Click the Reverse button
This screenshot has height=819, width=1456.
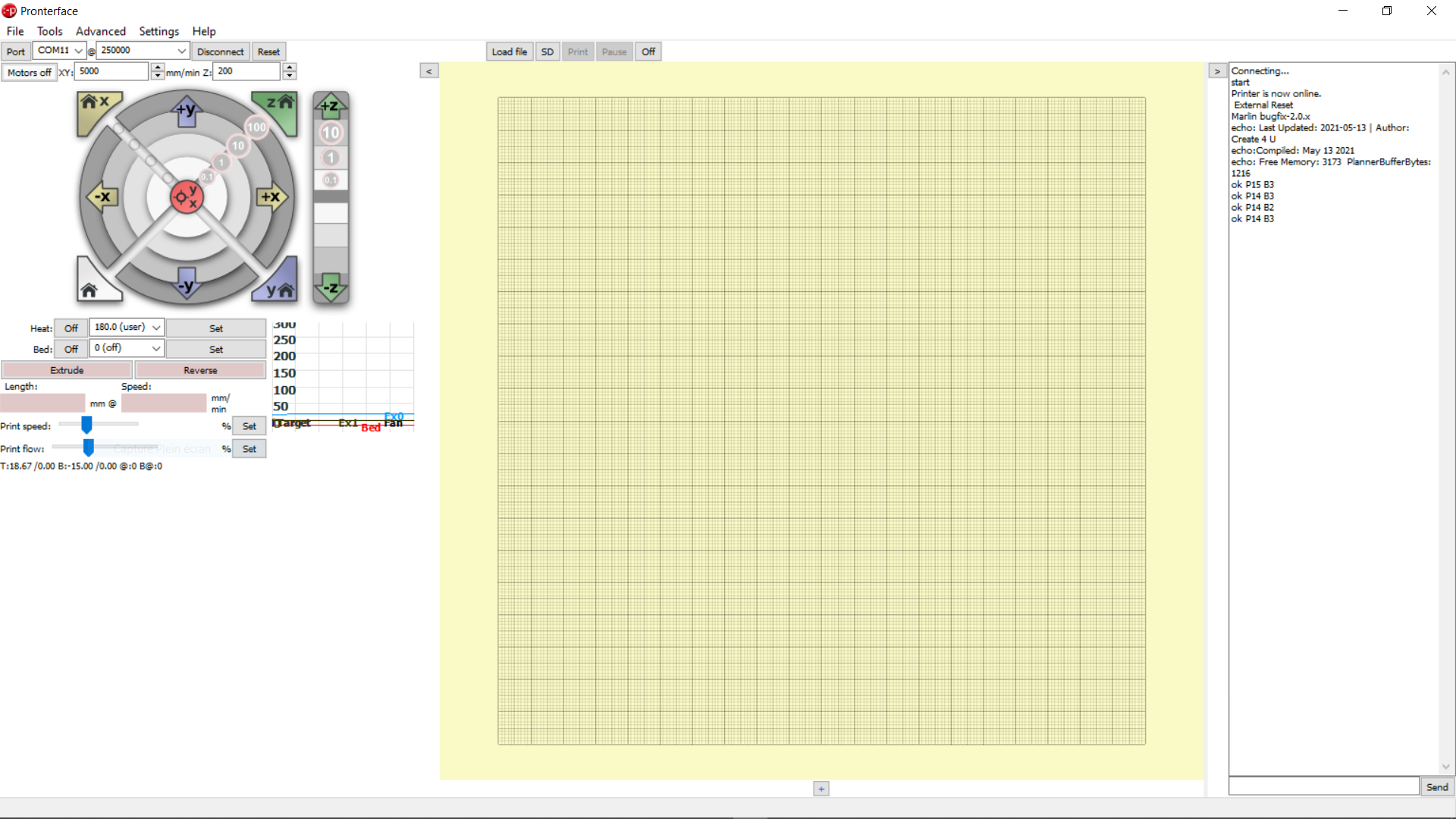(200, 370)
